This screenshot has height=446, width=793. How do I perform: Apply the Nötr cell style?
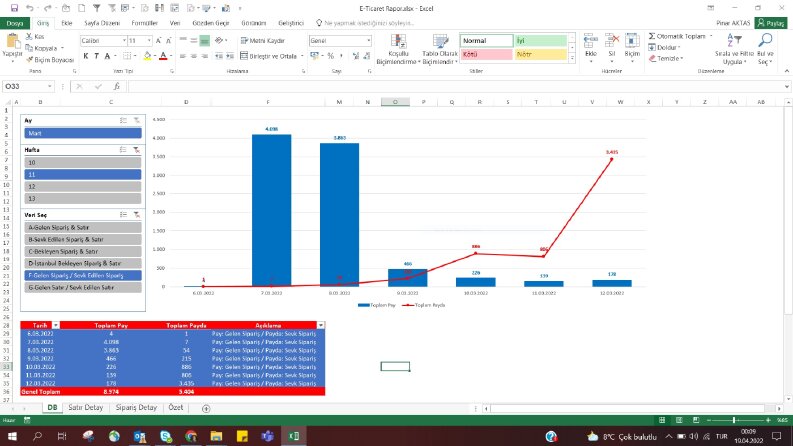coord(541,54)
